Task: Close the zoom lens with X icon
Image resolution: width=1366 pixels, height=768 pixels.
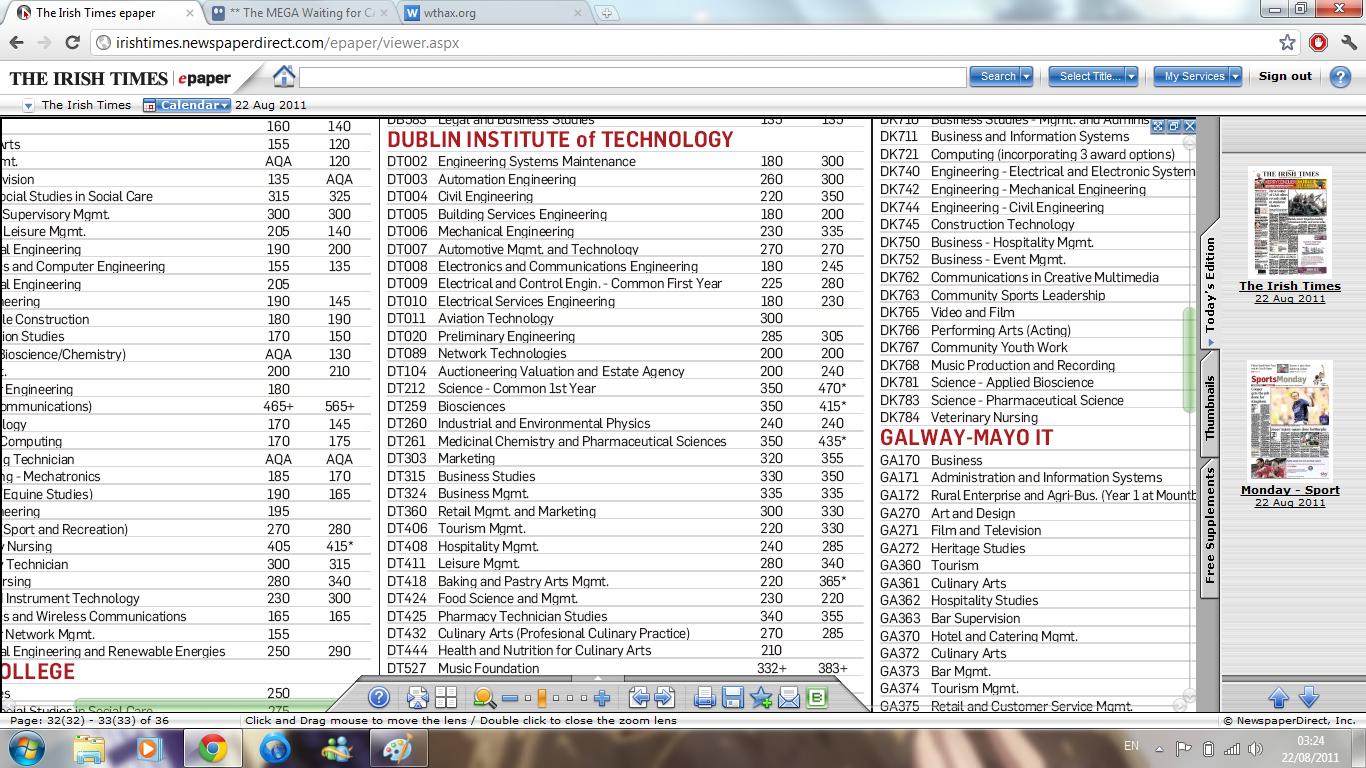Action: [1190, 126]
